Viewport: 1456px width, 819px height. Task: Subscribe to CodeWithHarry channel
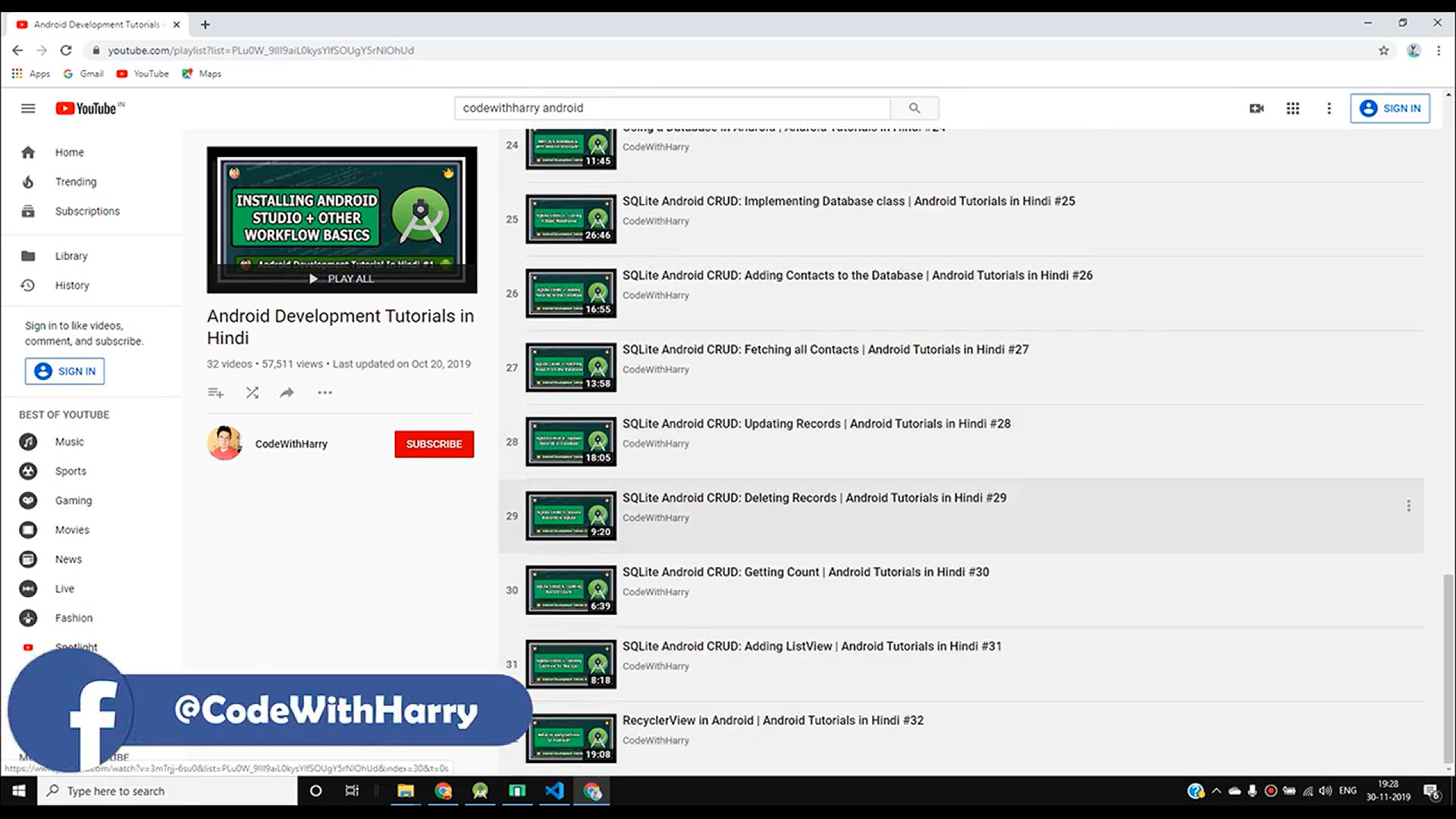(x=434, y=444)
